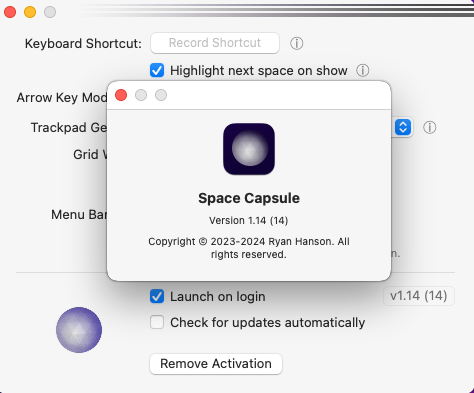
Task: Click the Record Shortcut field
Action: pyautogui.click(x=215, y=43)
